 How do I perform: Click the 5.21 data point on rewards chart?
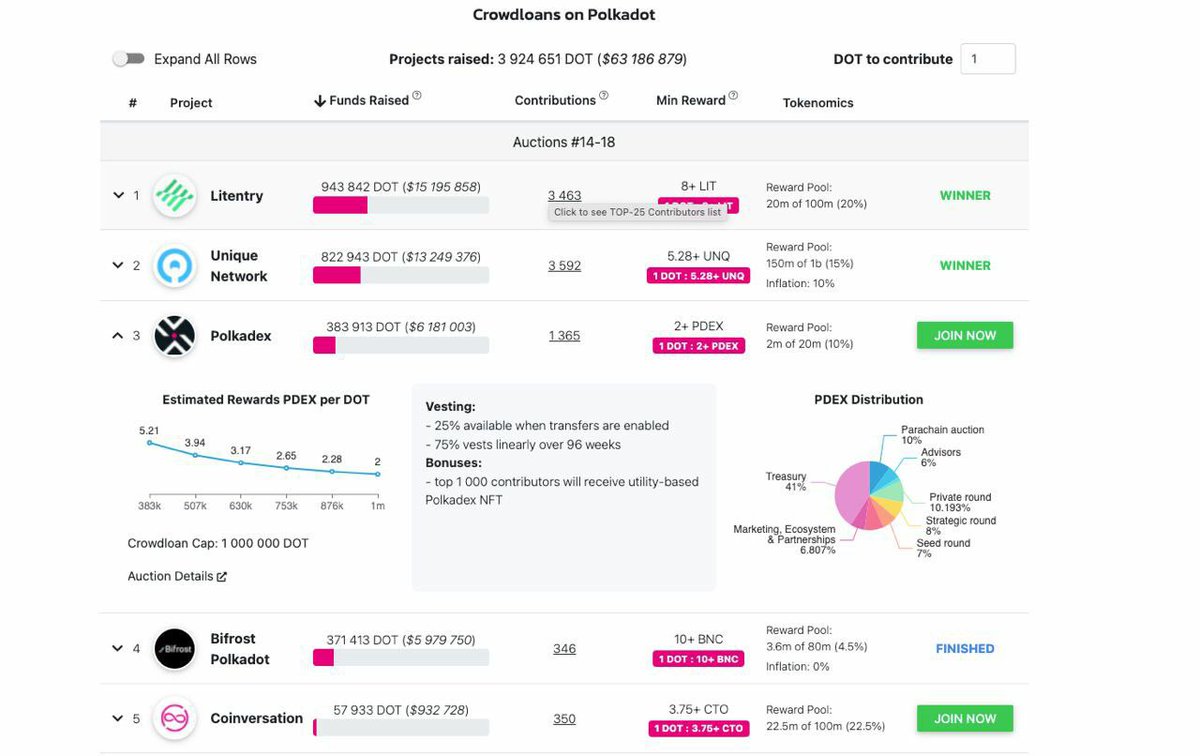(149, 442)
